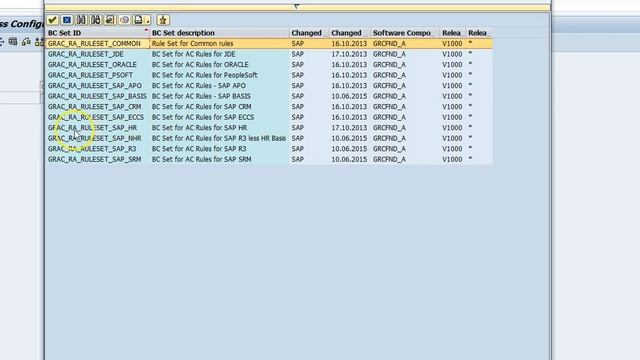Click 'BC Set for AC Rules for SAP SRM' description
Viewport: 640px width, 360px height.
pos(202,159)
